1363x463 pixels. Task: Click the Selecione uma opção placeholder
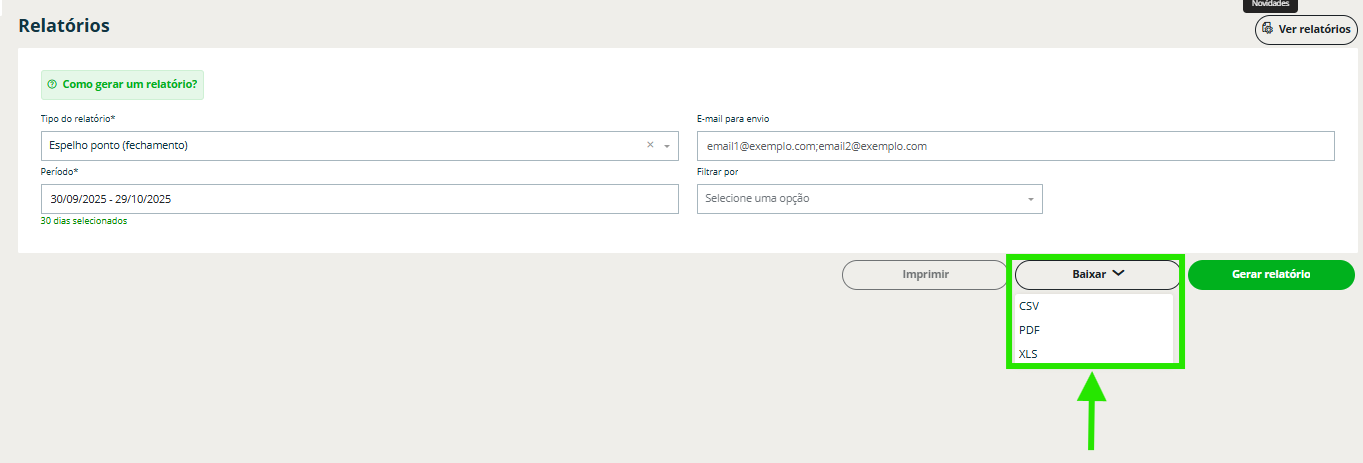click(x=757, y=199)
